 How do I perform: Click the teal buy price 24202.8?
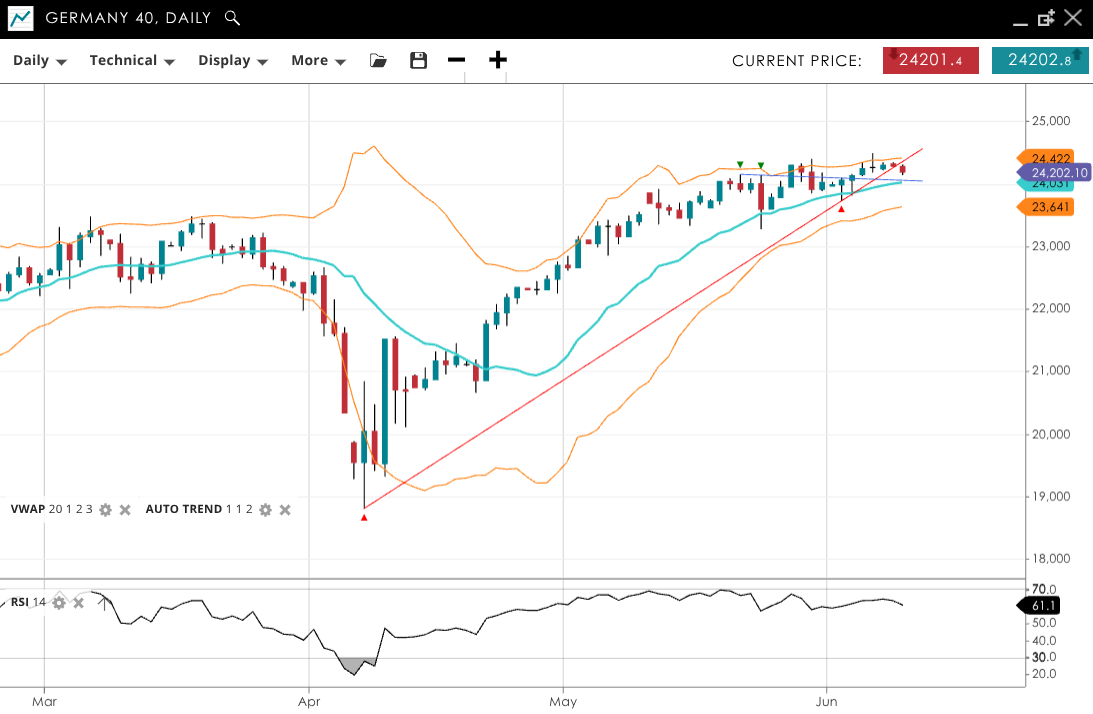1039,60
